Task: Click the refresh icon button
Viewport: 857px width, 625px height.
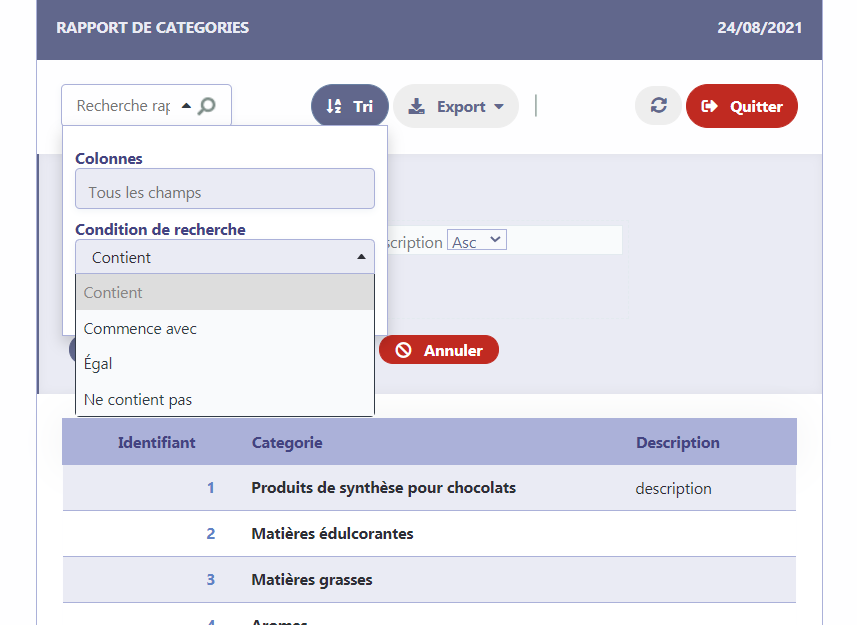Action: pos(659,105)
